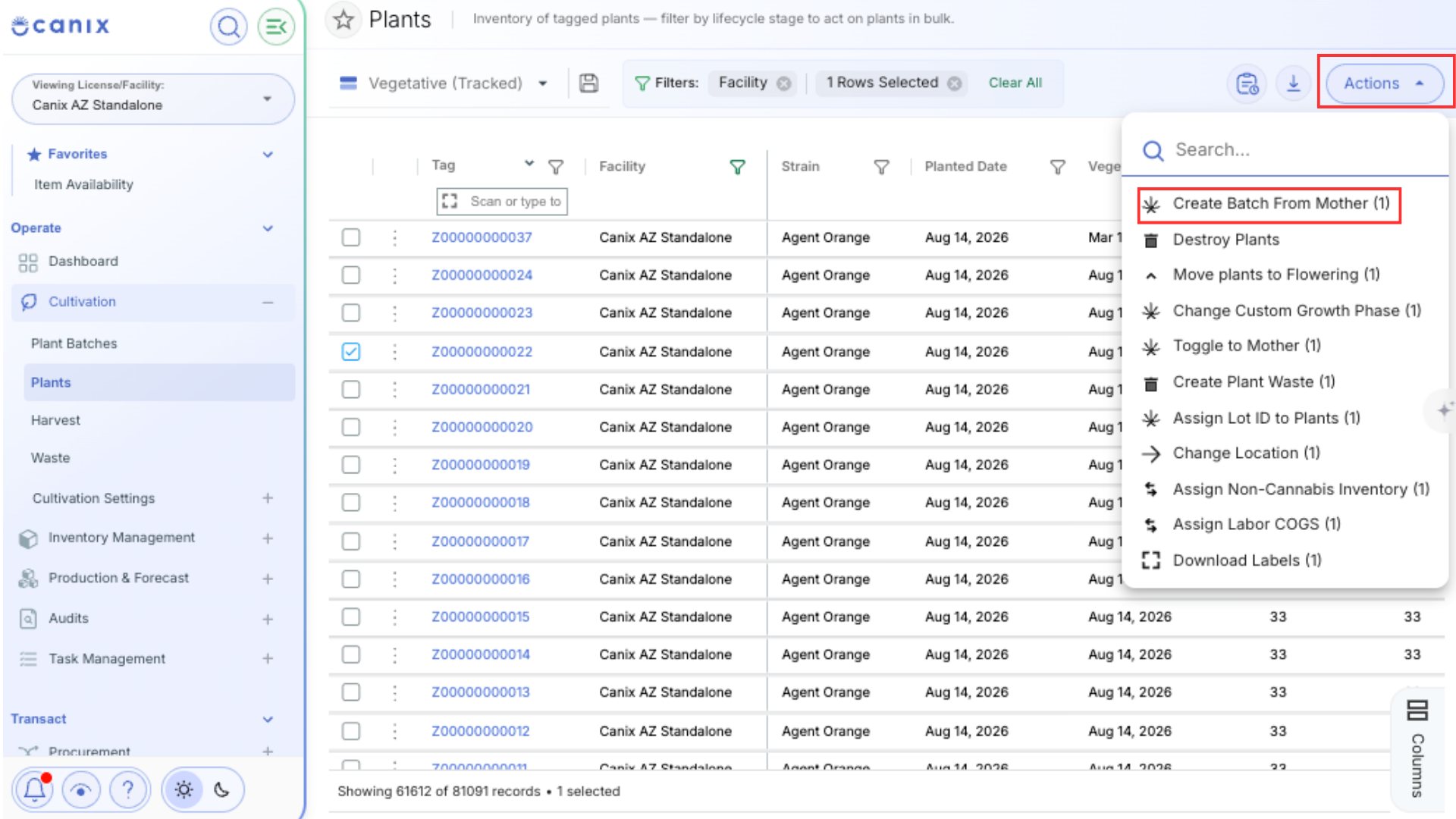This screenshot has width=1456, height=819.
Task: Select checkbox for plant Z00000000019
Action: [x=350, y=464]
